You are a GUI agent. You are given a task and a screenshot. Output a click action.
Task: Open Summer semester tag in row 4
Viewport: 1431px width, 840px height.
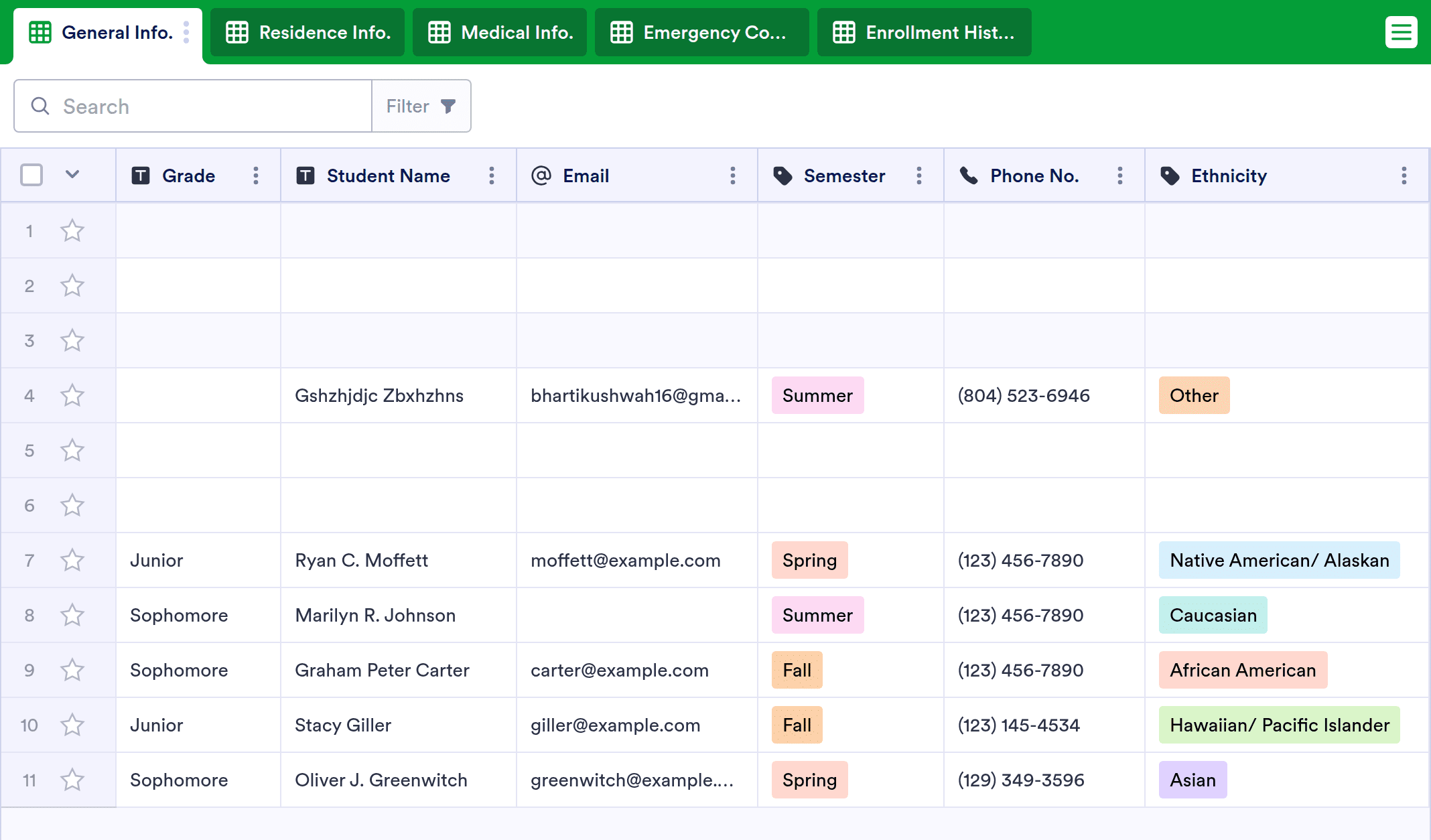tap(817, 395)
